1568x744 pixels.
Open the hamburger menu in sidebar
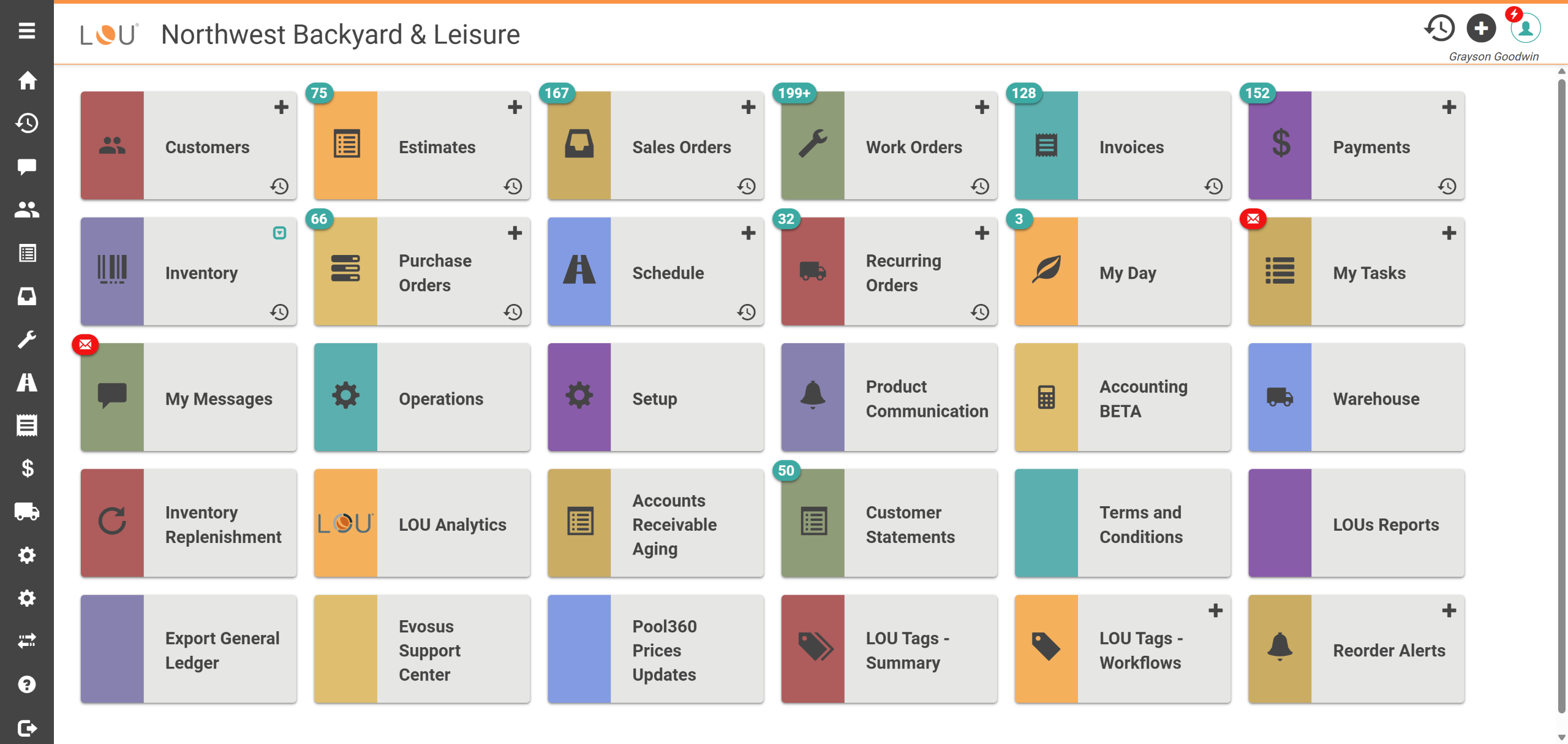[x=26, y=31]
